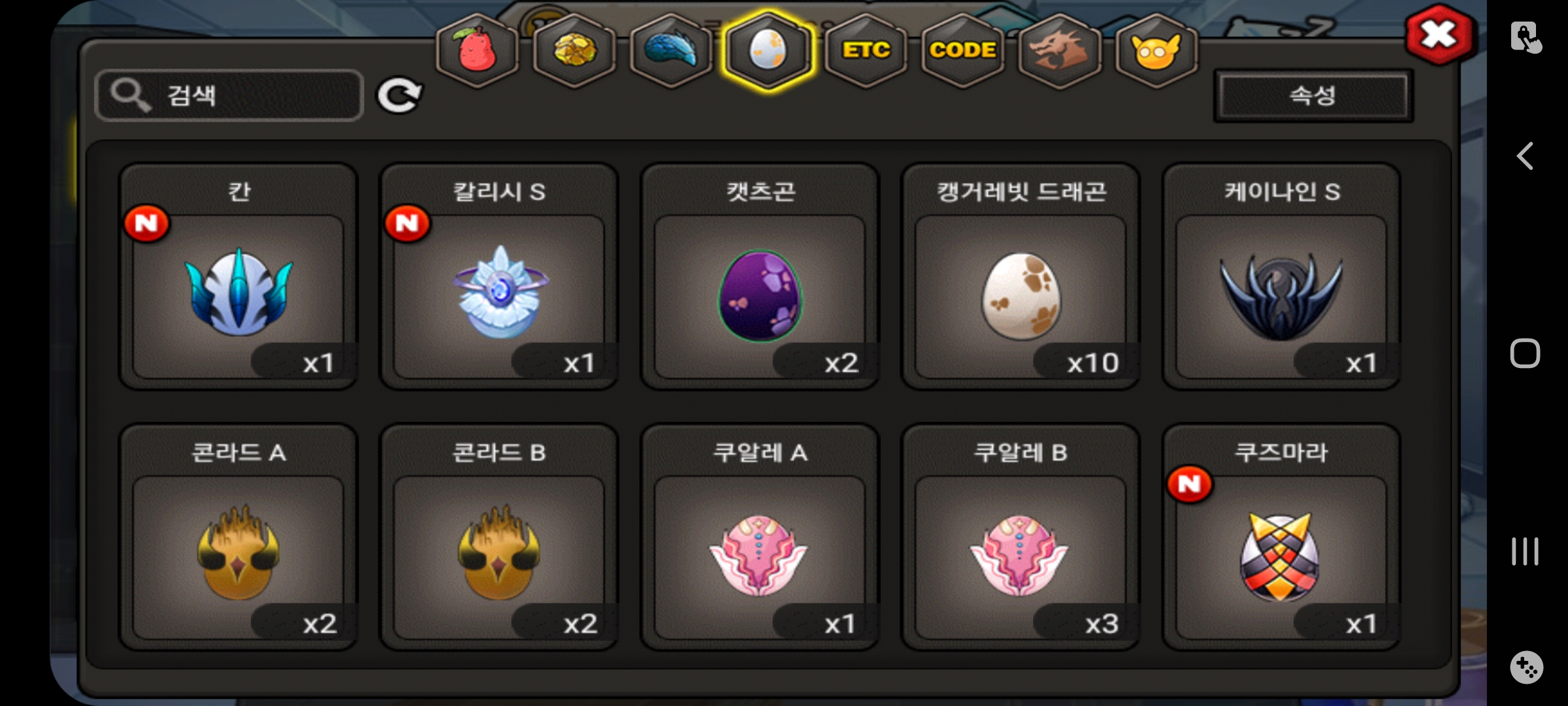Tap the Android back arrow
The width and height of the screenshot is (1568, 706).
pyautogui.click(x=1525, y=156)
